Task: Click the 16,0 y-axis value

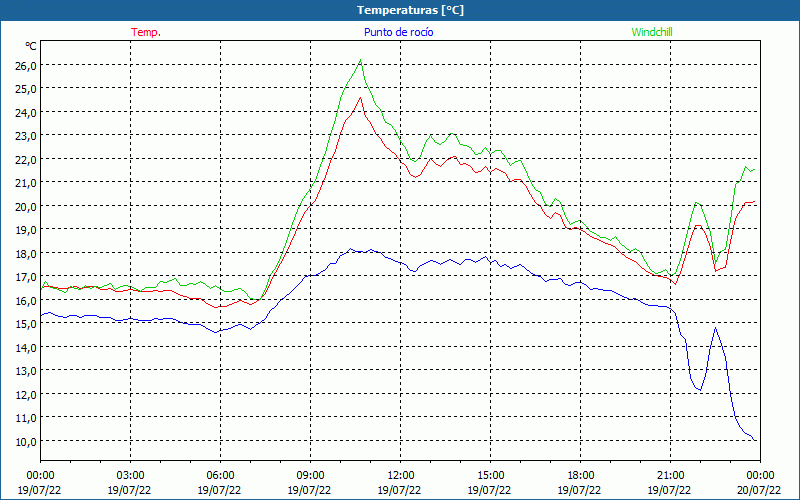Action: tap(26, 301)
